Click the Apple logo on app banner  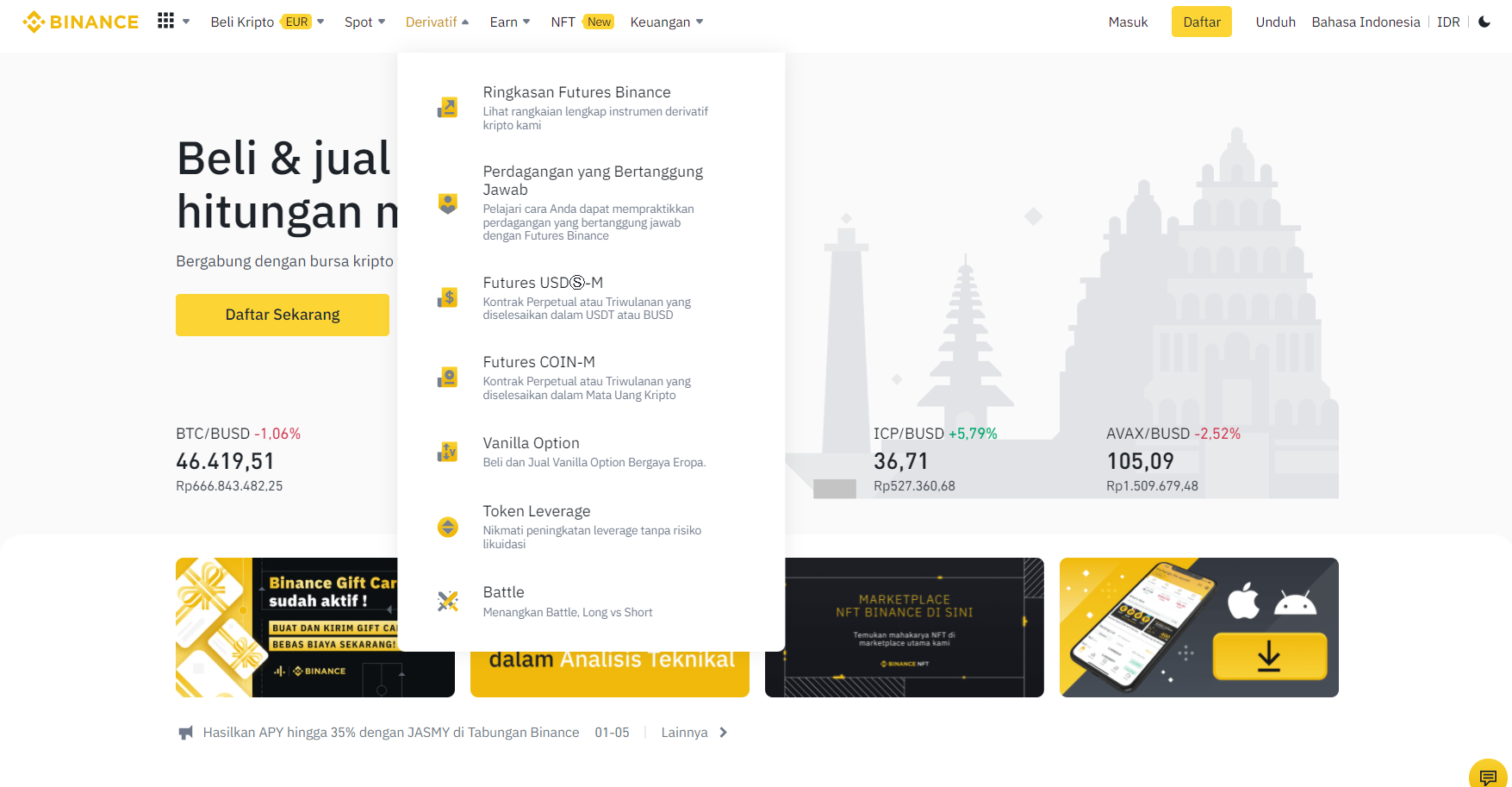(1243, 601)
